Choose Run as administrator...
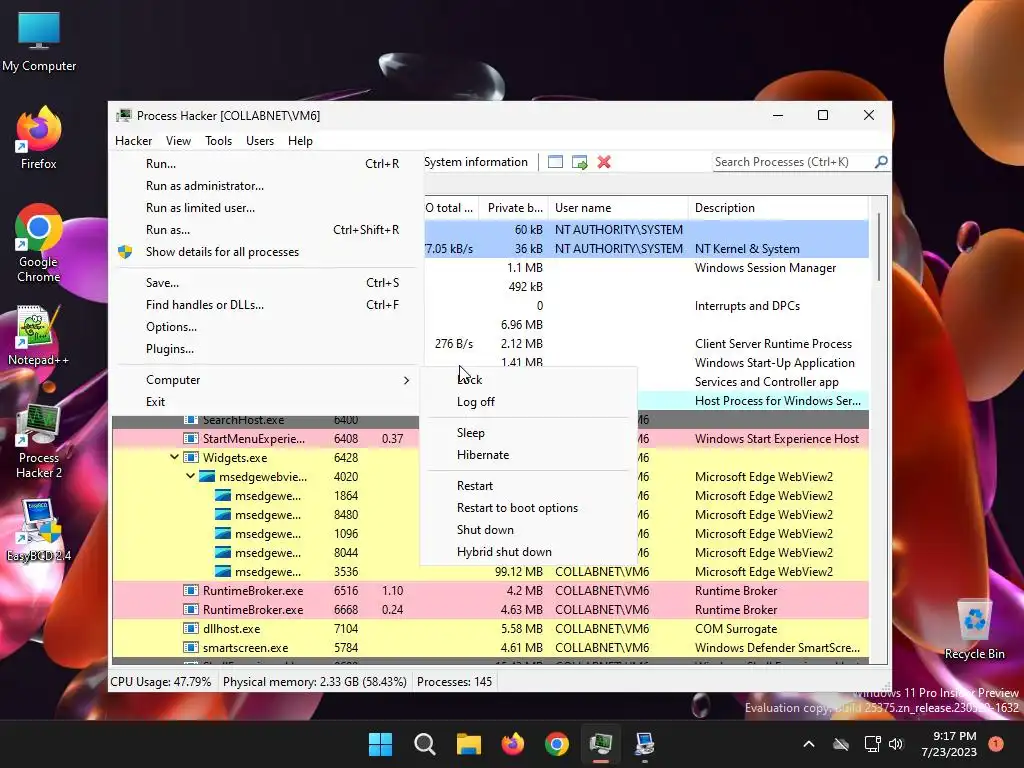This screenshot has width=1024, height=768. (x=266, y=186)
